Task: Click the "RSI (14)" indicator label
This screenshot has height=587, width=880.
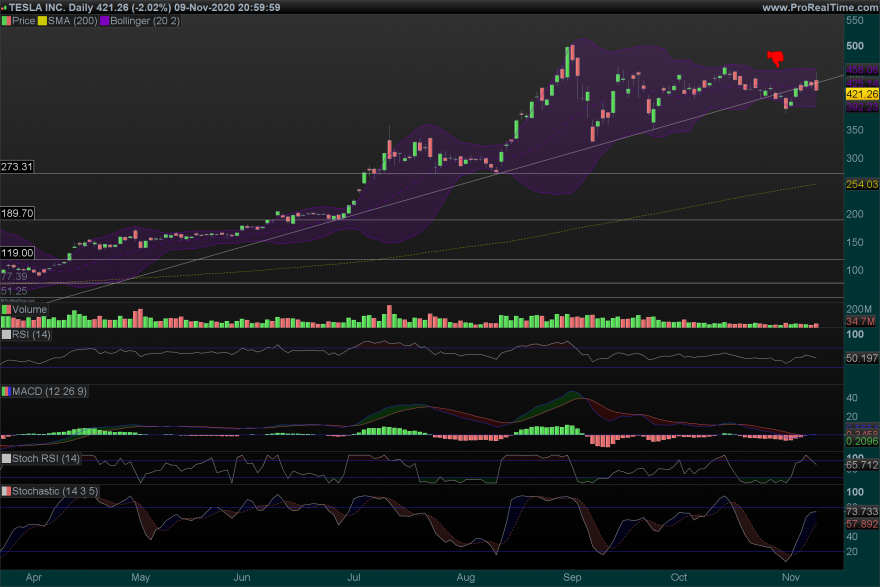Action: pos(31,334)
